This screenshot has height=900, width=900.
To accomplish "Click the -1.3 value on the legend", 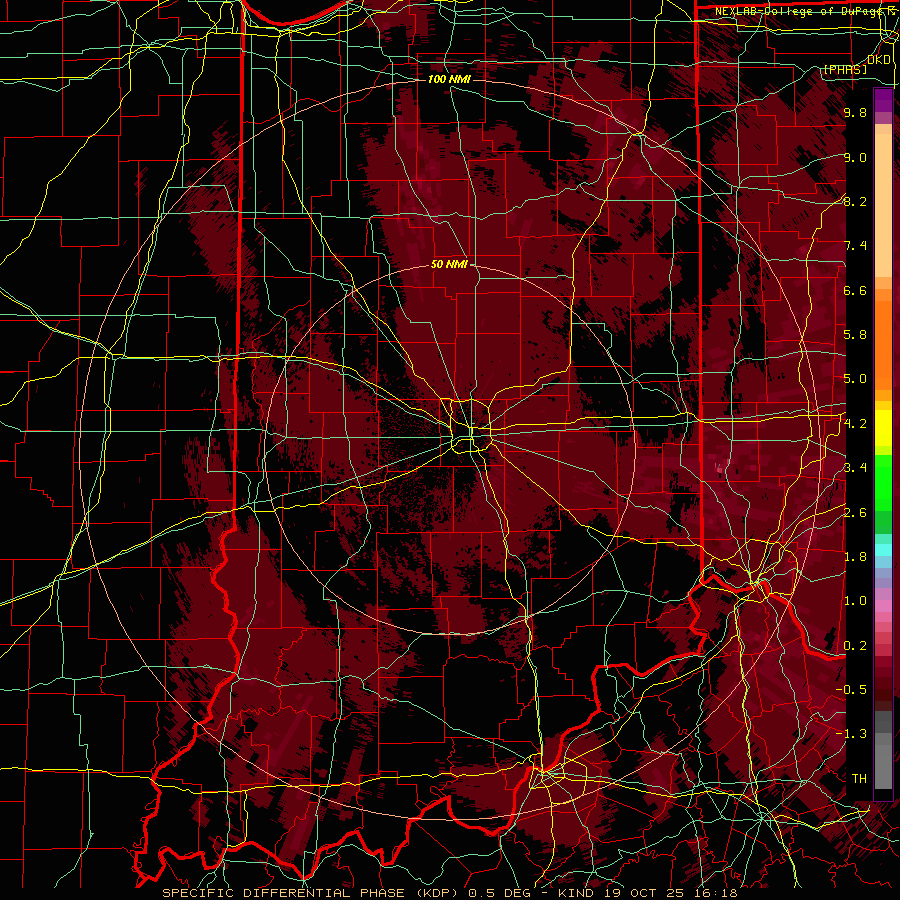I will 851,734.
